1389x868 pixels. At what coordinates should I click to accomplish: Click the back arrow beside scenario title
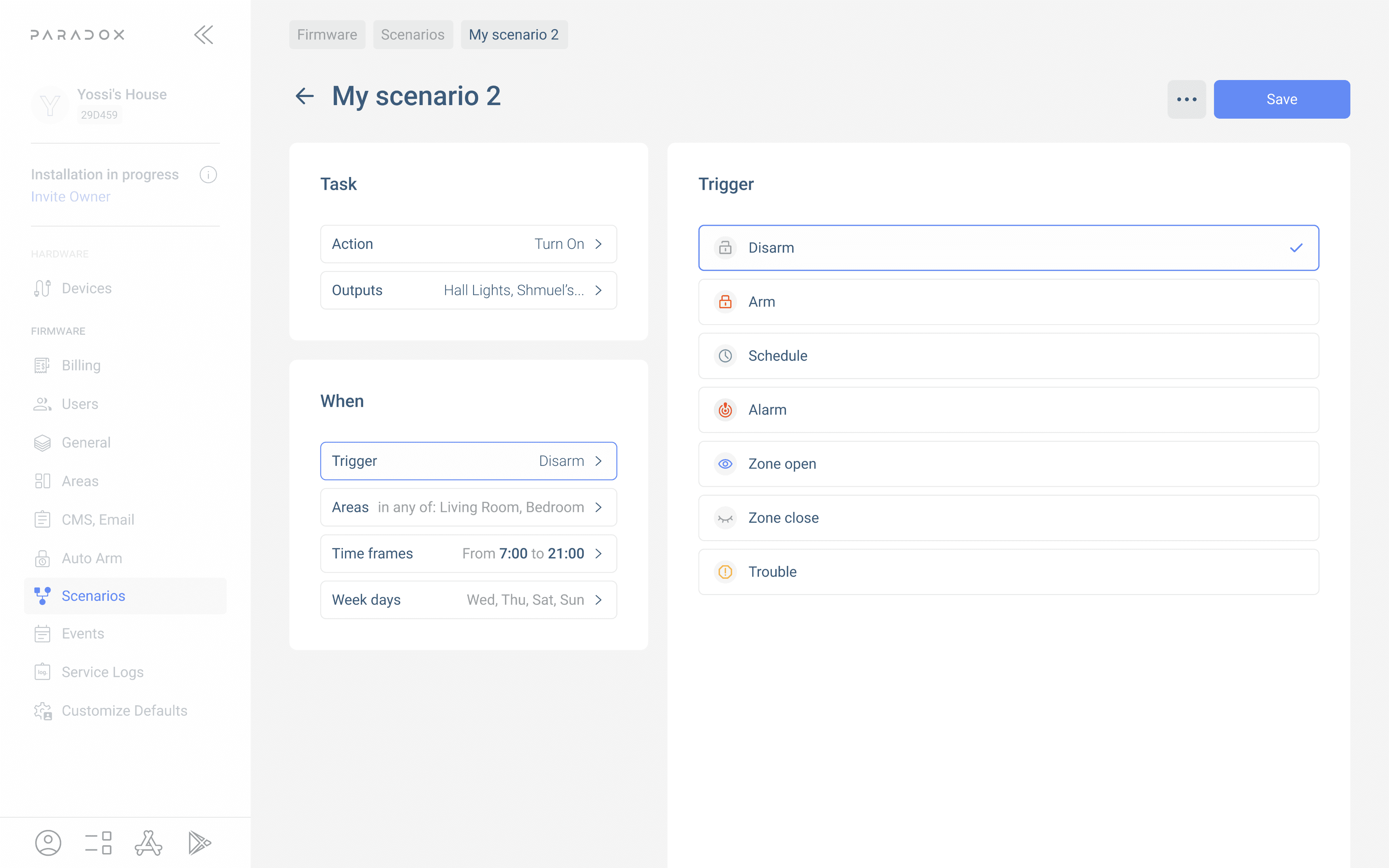pos(304,96)
